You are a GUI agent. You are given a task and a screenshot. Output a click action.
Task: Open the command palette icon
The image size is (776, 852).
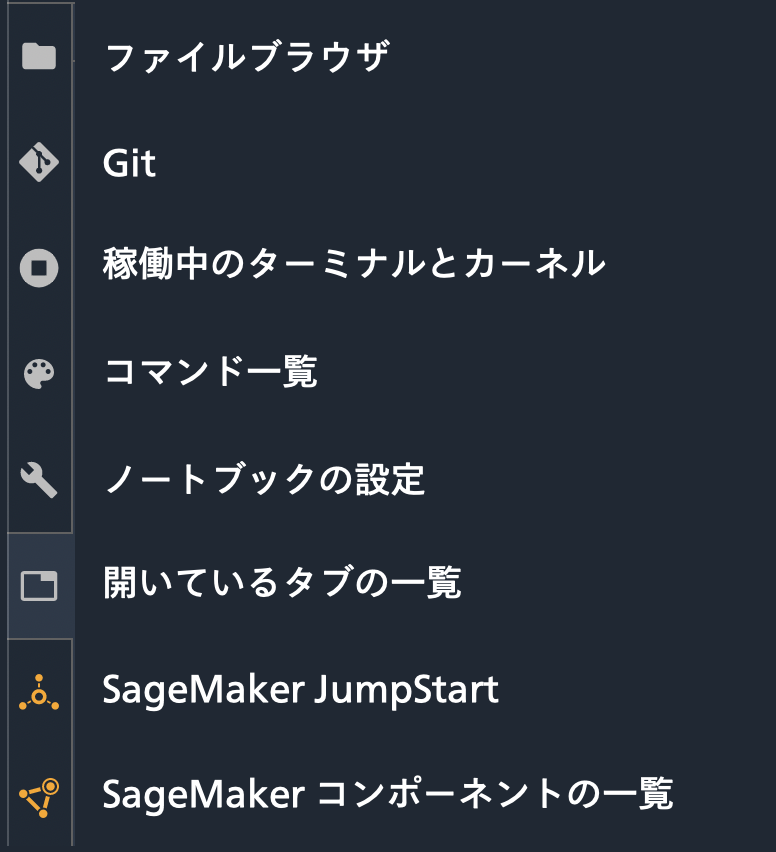click(x=40, y=372)
